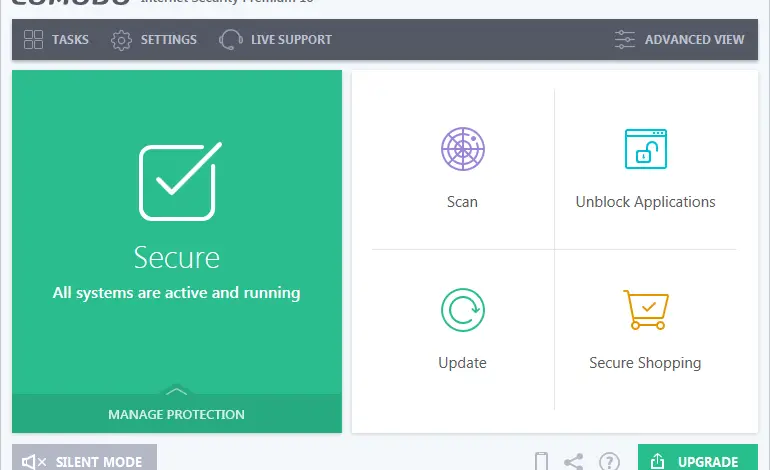
Task: Start a scan via the radar icon
Action: pyautogui.click(x=462, y=149)
